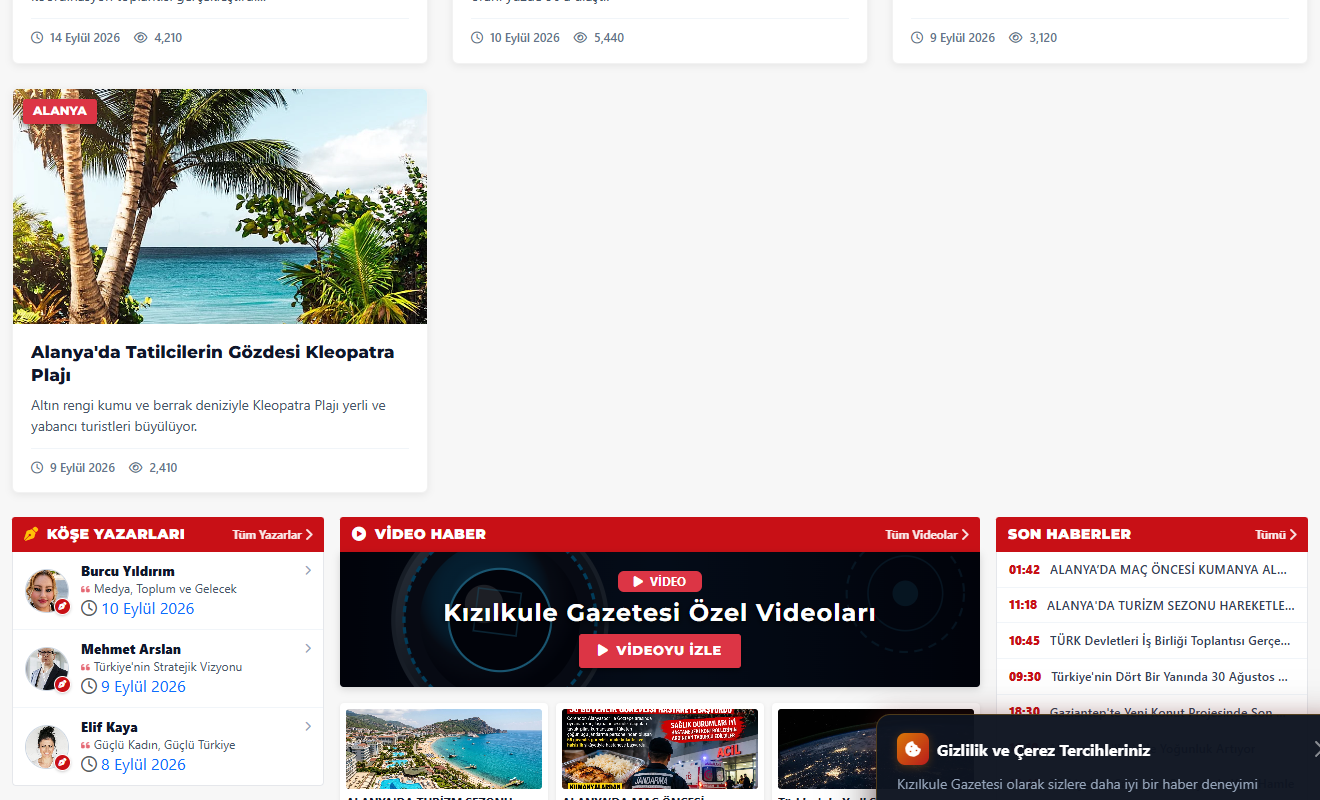Screen dimensions: 1320x800
Task: Open Burcu Yıldırım's avatar
Action: pyautogui.click(x=47, y=591)
